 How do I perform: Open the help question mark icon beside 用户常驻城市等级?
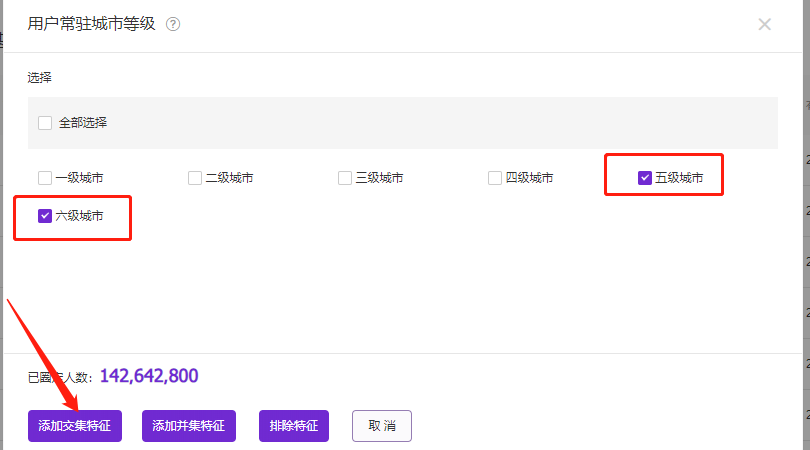pyautogui.click(x=173, y=24)
